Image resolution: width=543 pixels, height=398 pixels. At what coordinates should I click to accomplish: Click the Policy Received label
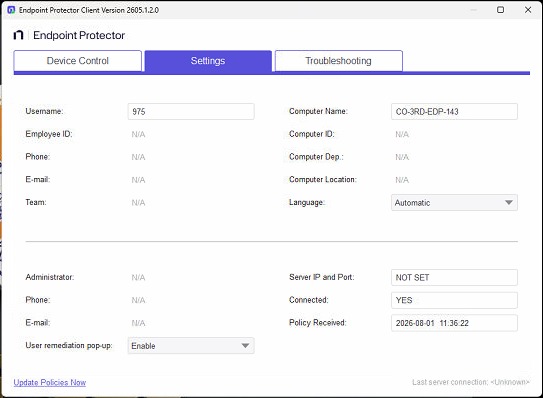[318, 323]
